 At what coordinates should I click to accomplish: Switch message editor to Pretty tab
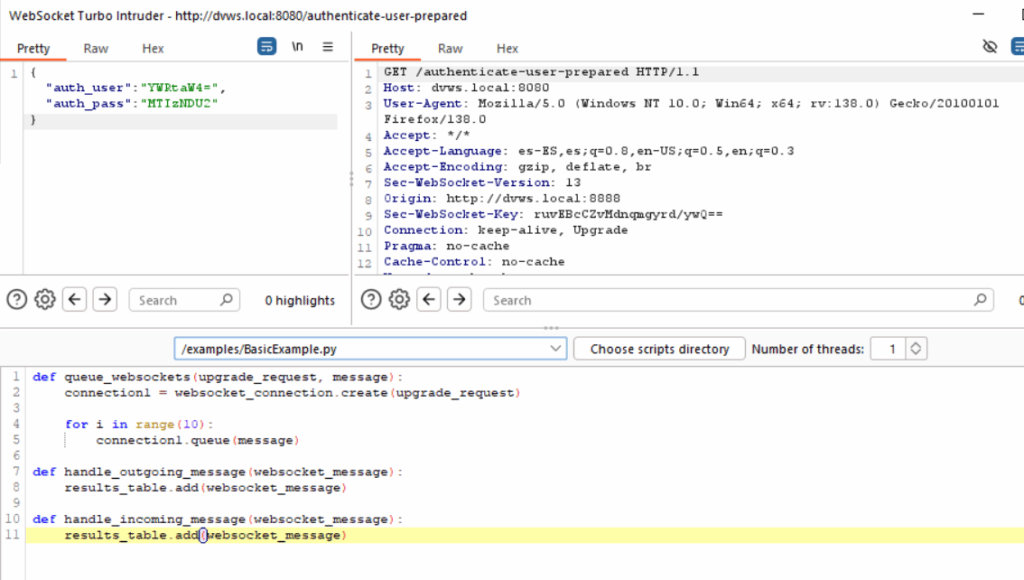[x=33, y=48]
